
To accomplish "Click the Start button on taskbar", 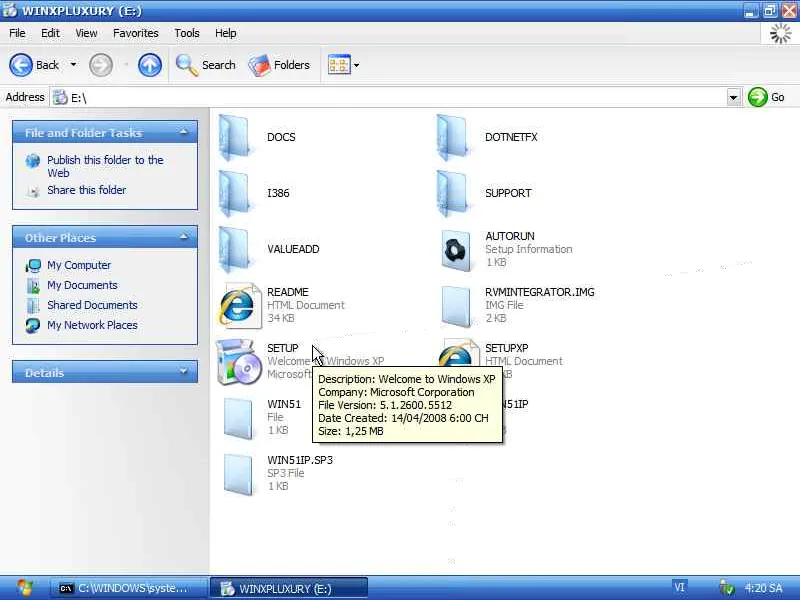I will [24, 588].
